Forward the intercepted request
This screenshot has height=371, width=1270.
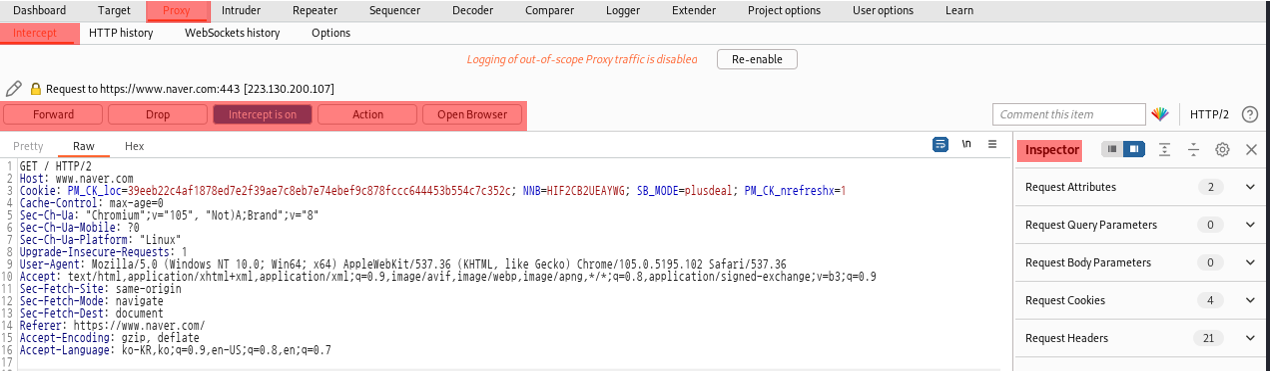[53, 114]
